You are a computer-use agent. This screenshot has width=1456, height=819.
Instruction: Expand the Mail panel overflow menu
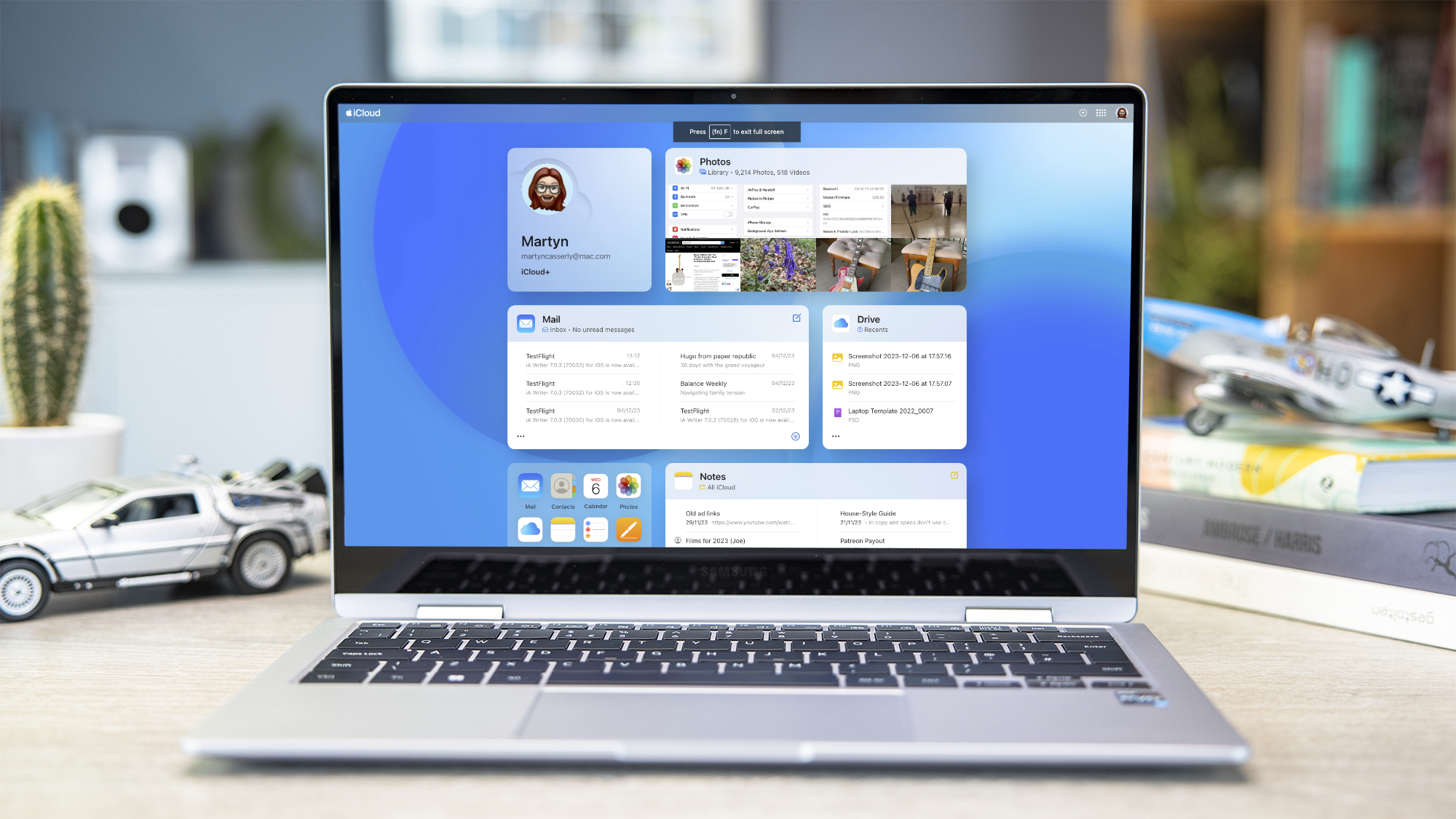click(521, 436)
